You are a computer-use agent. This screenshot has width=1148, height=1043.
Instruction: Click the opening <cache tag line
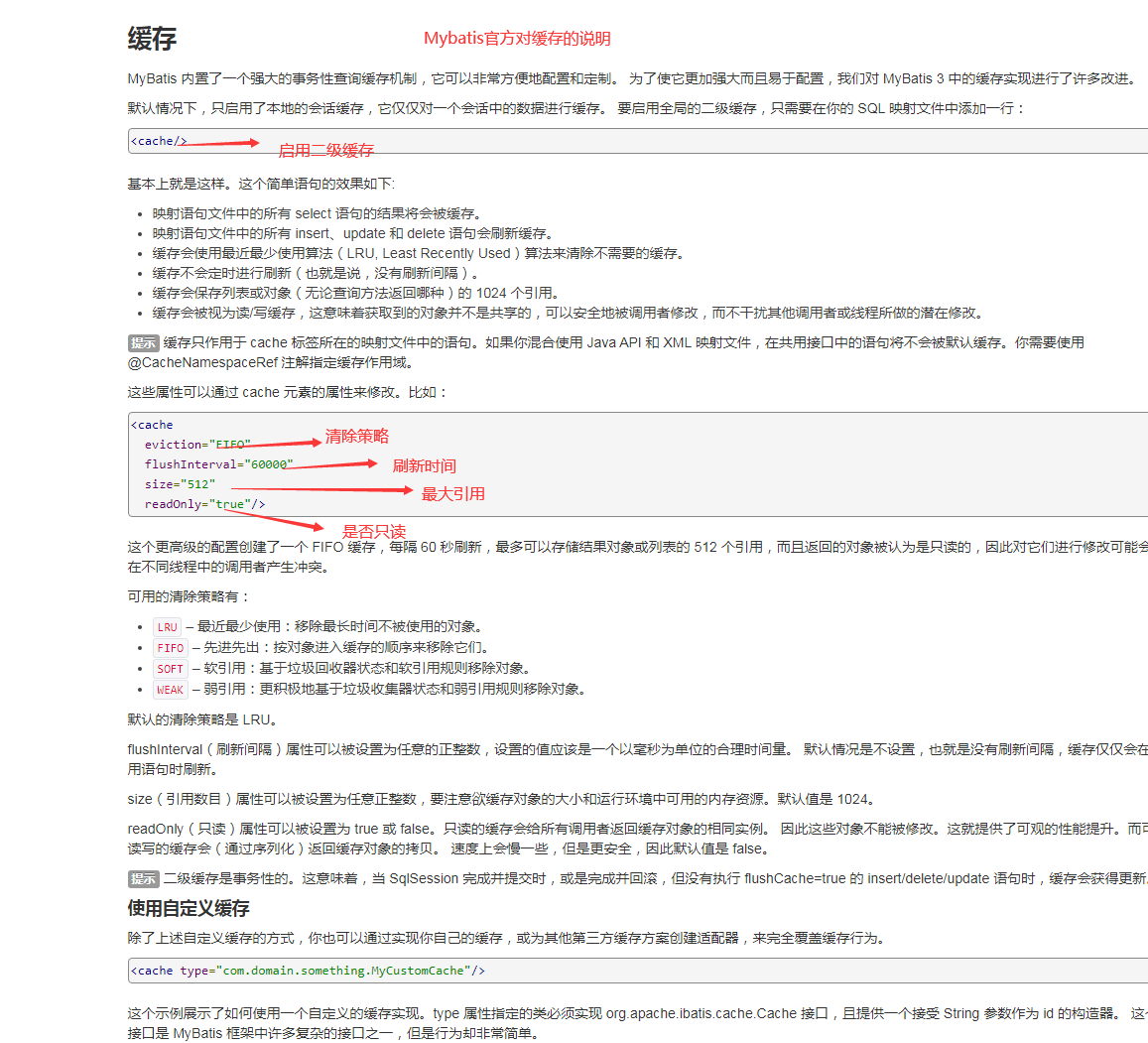(x=152, y=425)
